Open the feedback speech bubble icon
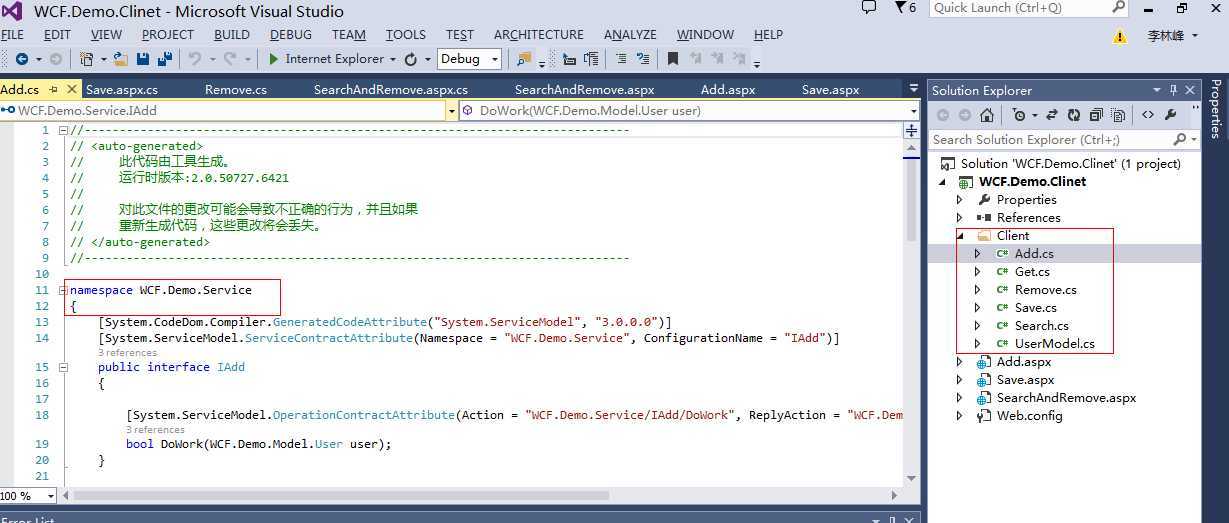 (868, 8)
